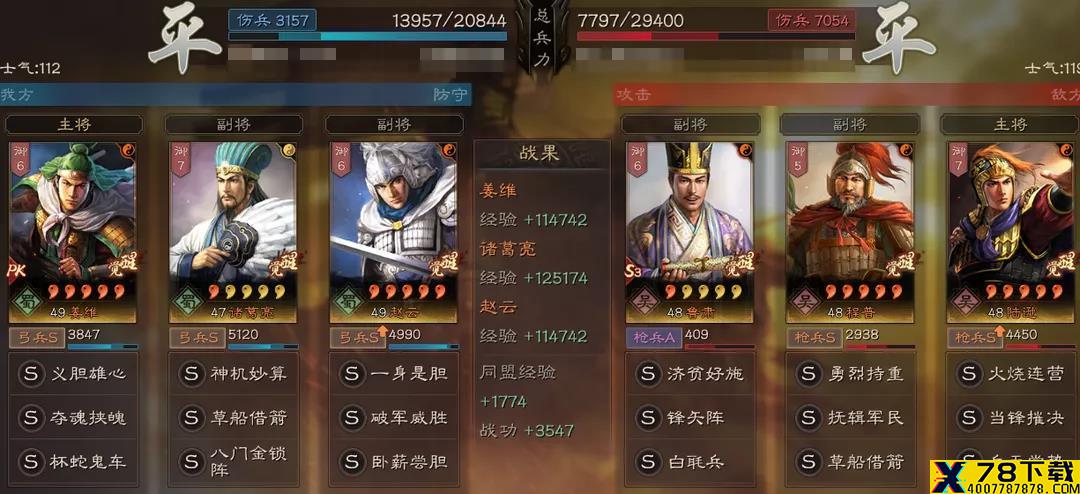Select Zhao Yun (赵云) general card

393,232
